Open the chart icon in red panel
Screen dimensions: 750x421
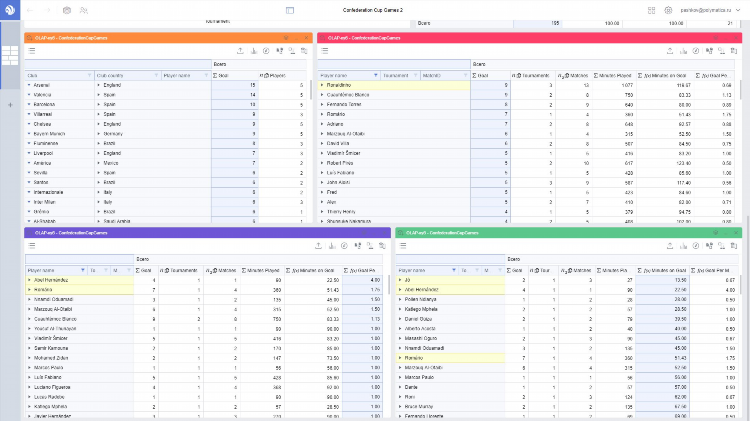[x=683, y=51]
